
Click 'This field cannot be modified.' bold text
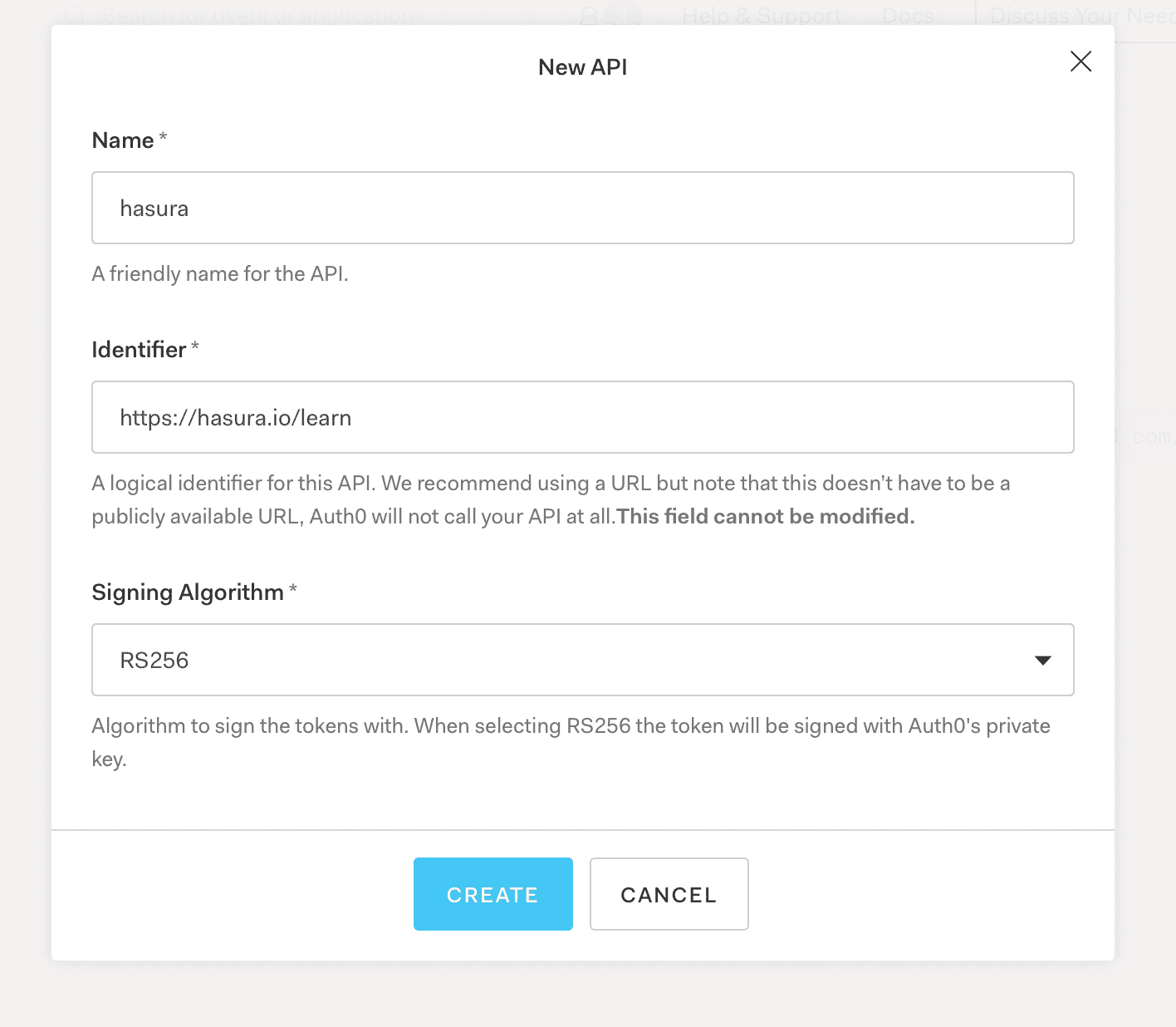tap(766, 517)
